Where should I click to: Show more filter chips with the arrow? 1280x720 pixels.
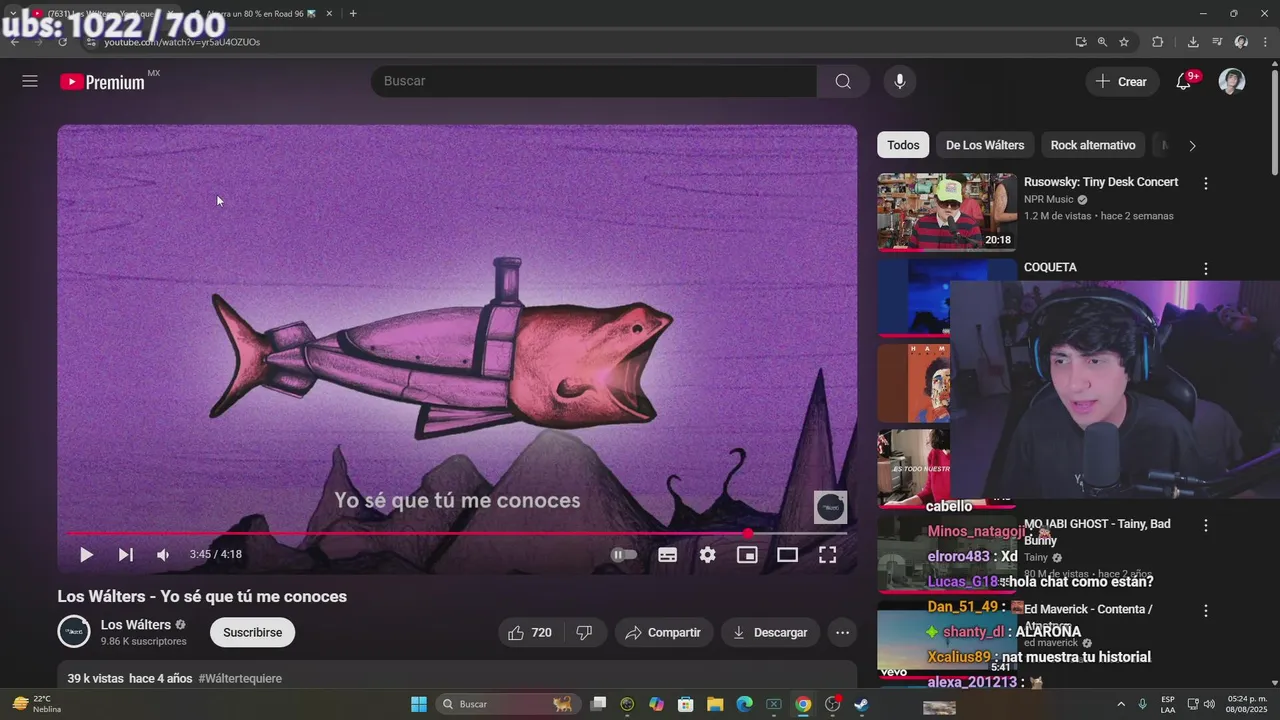[1192, 145]
